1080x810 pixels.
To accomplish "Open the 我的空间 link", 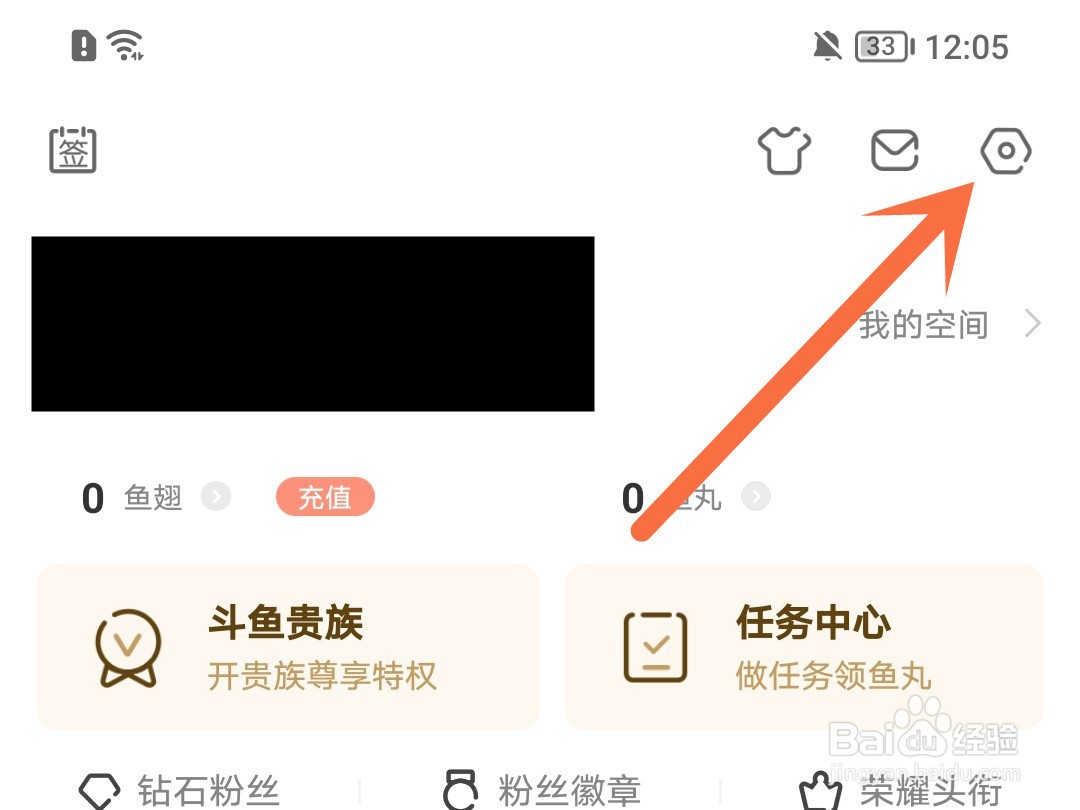I will [x=924, y=324].
